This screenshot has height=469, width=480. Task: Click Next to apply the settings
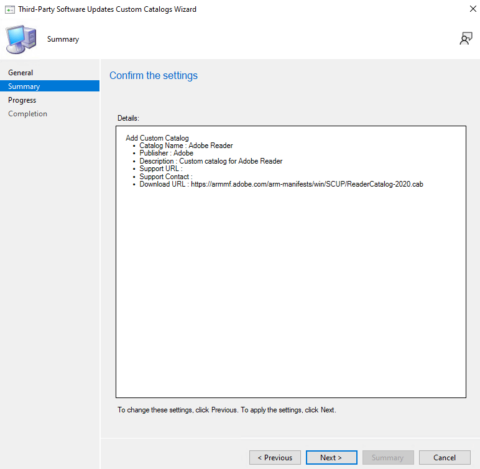(x=331, y=458)
